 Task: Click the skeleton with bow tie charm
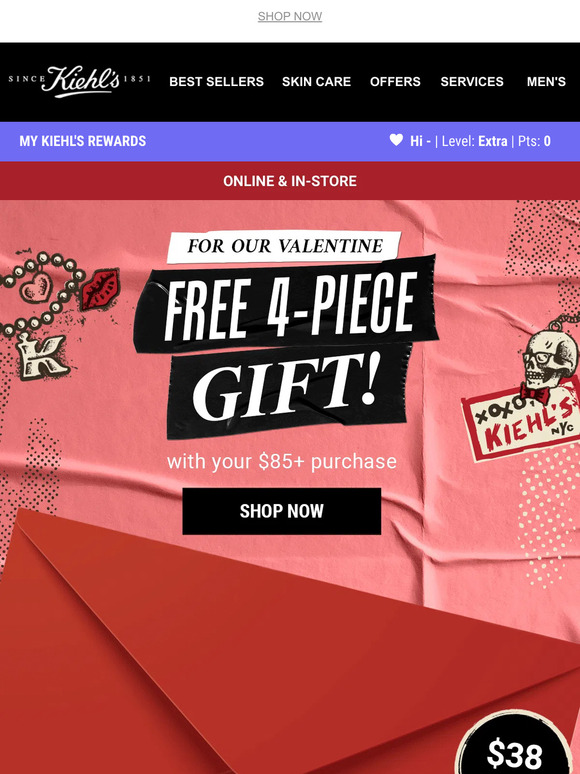coord(548,366)
